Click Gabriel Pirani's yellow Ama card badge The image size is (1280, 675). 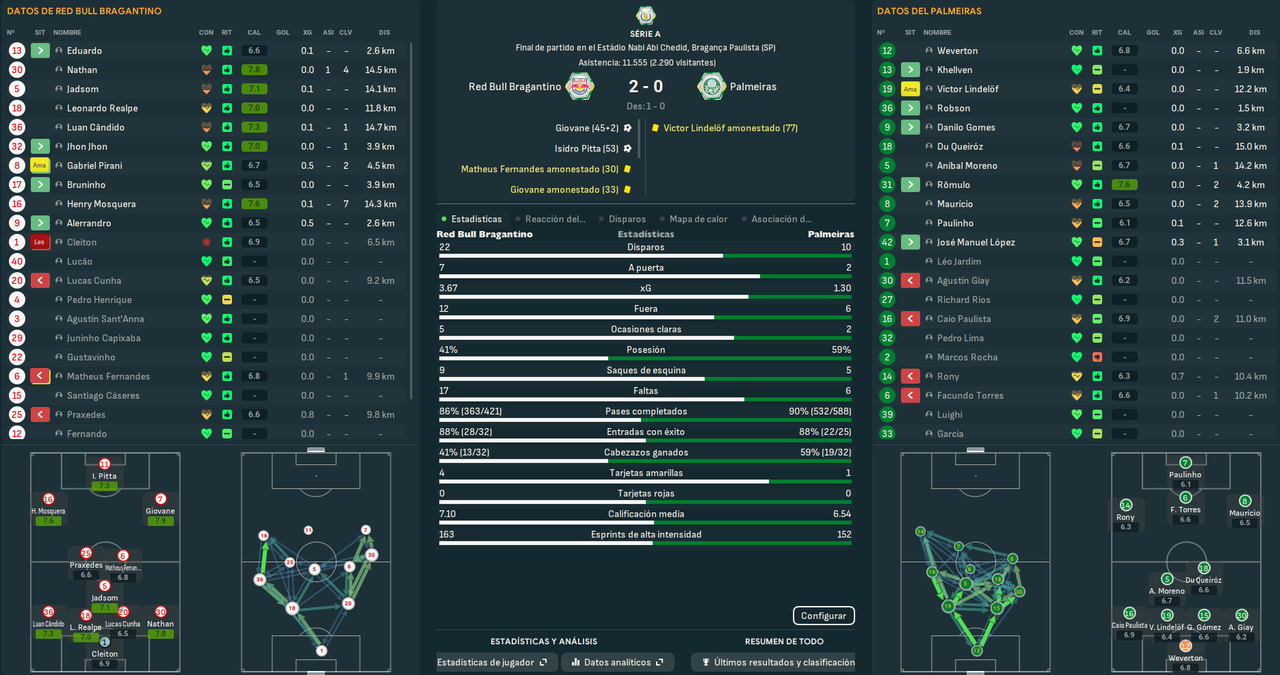[x=40, y=165]
